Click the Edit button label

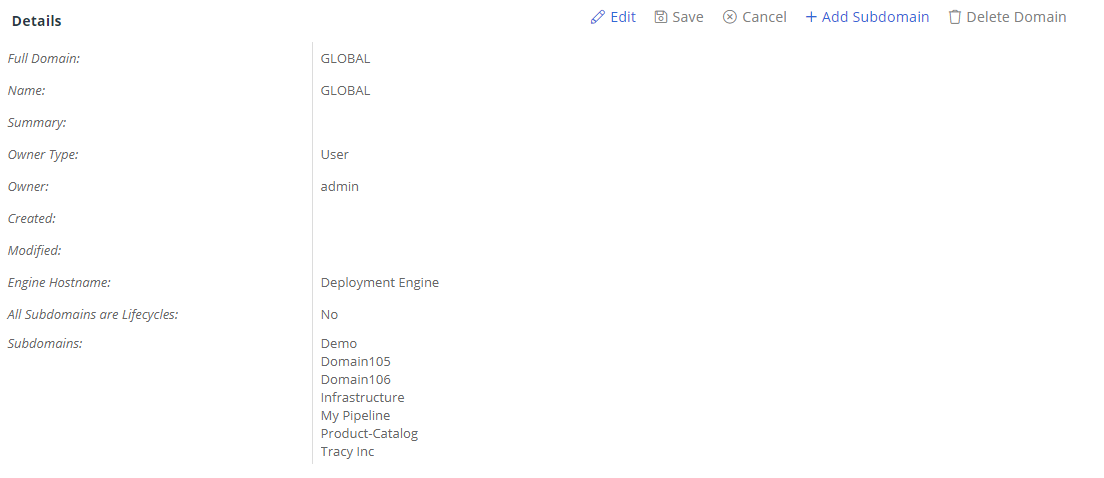623,17
